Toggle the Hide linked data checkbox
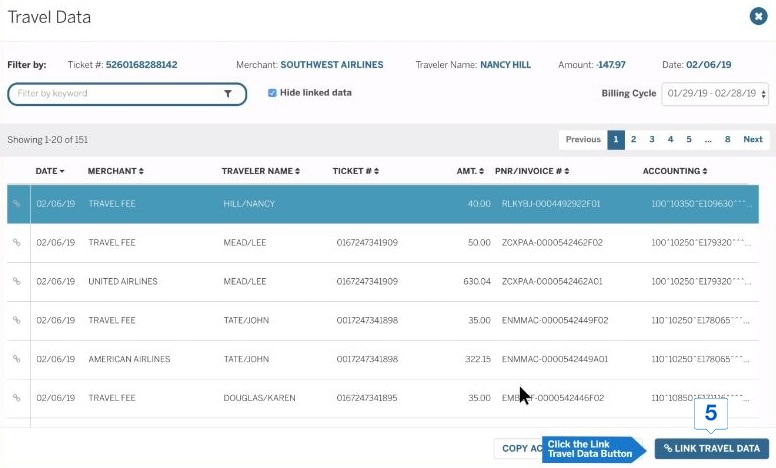Image resolution: width=776 pixels, height=468 pixels. (x=272, y=93)
